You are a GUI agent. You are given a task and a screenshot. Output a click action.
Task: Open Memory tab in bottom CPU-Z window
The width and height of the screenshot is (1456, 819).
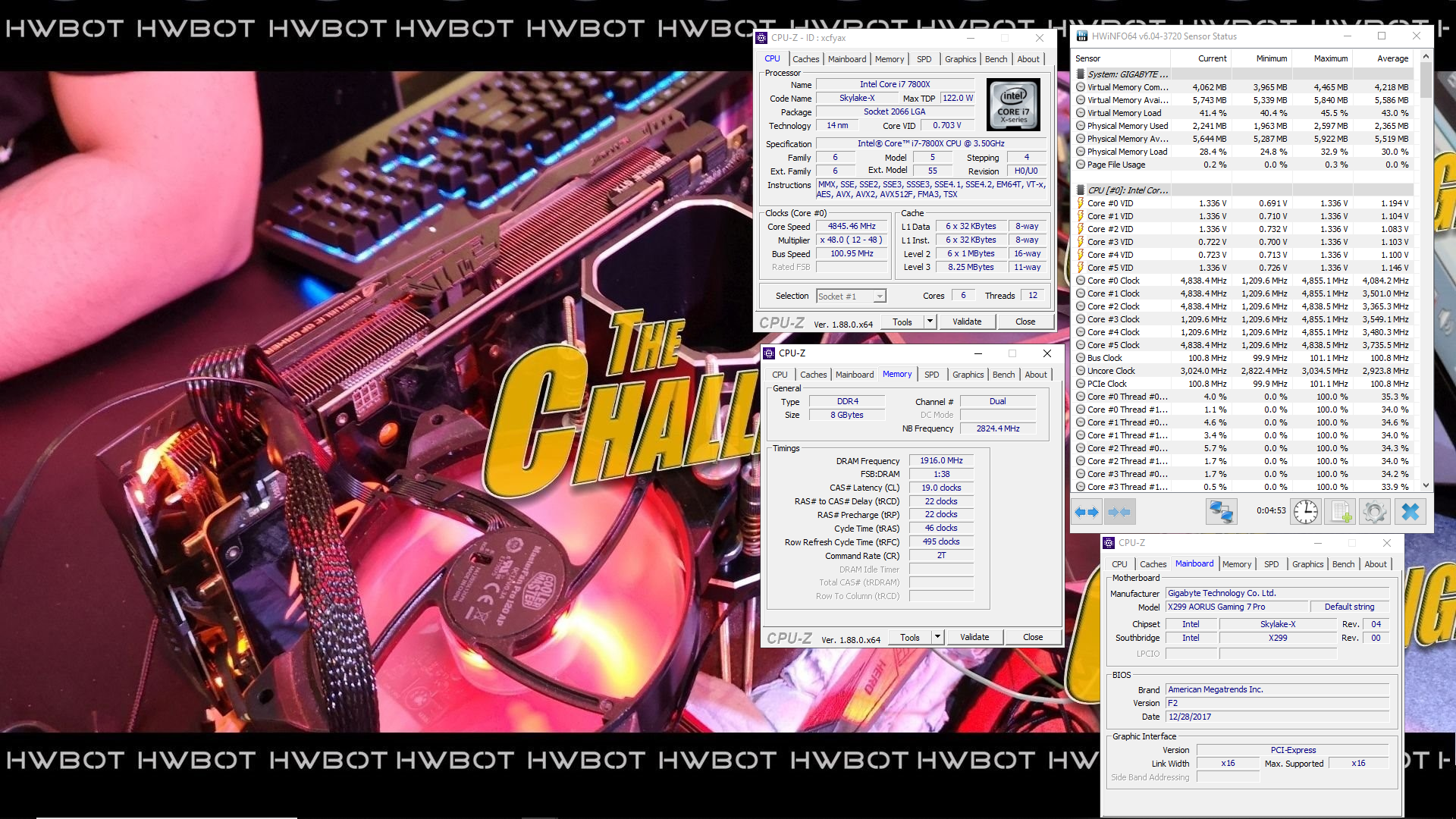click(1236, 564)
